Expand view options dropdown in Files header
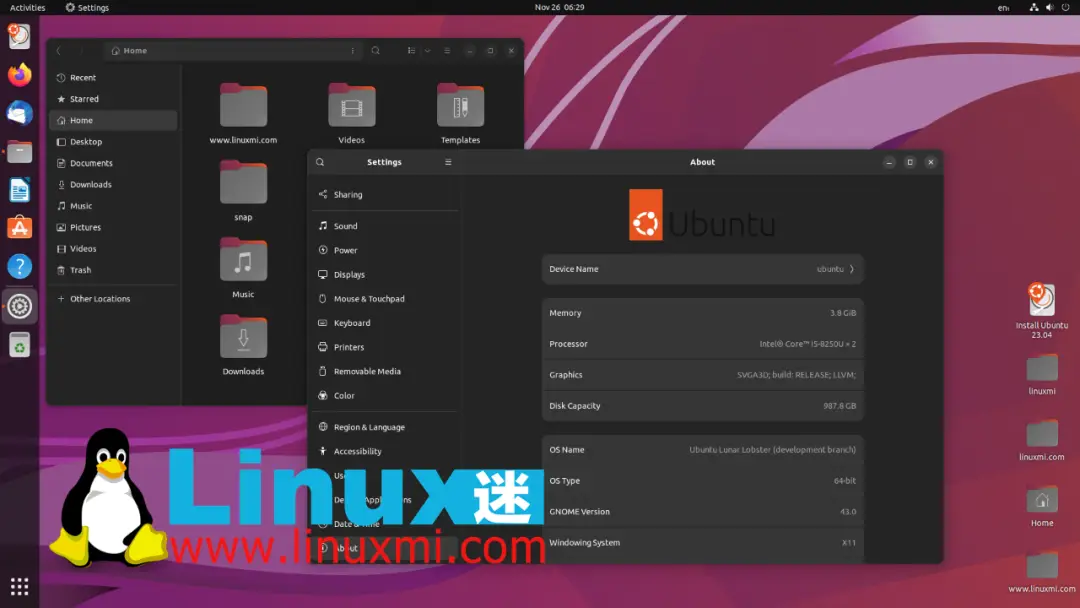1080x608 pixels. click(428, 50)
